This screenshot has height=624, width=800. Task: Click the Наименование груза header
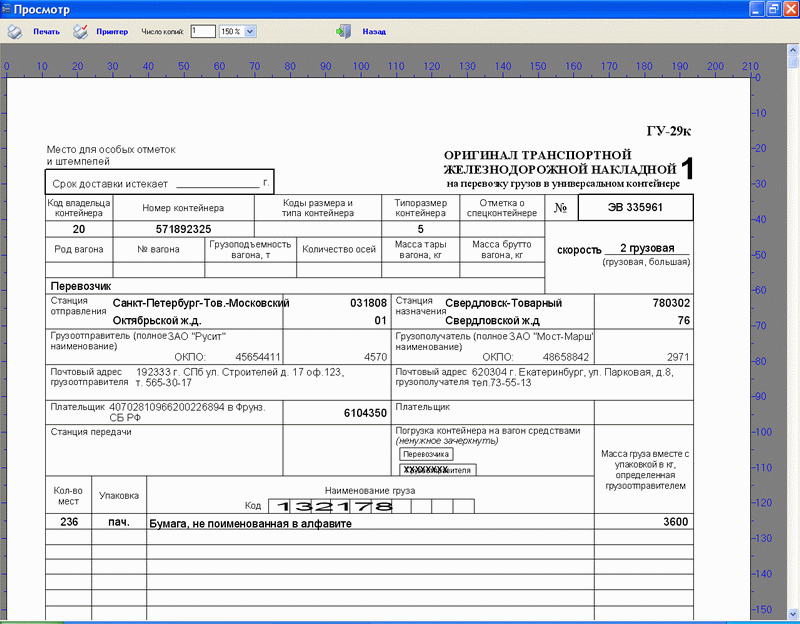370,490
